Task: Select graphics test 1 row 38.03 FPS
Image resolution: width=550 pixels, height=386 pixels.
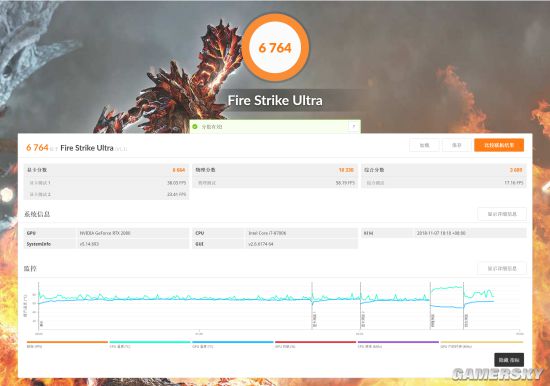Action: (x=106, y=183)
